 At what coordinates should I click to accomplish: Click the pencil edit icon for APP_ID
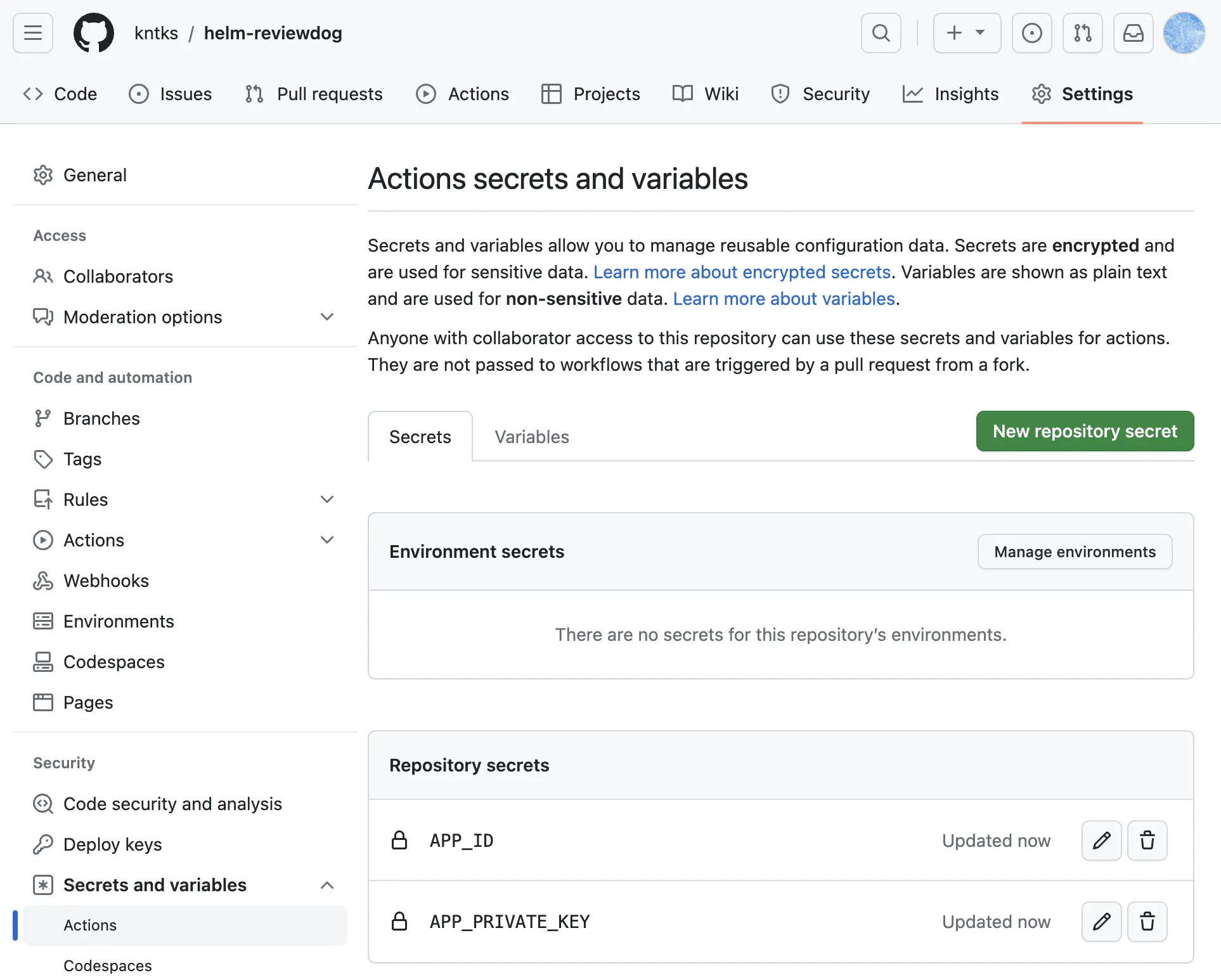pyautogui.click(x=1101, y=840)
